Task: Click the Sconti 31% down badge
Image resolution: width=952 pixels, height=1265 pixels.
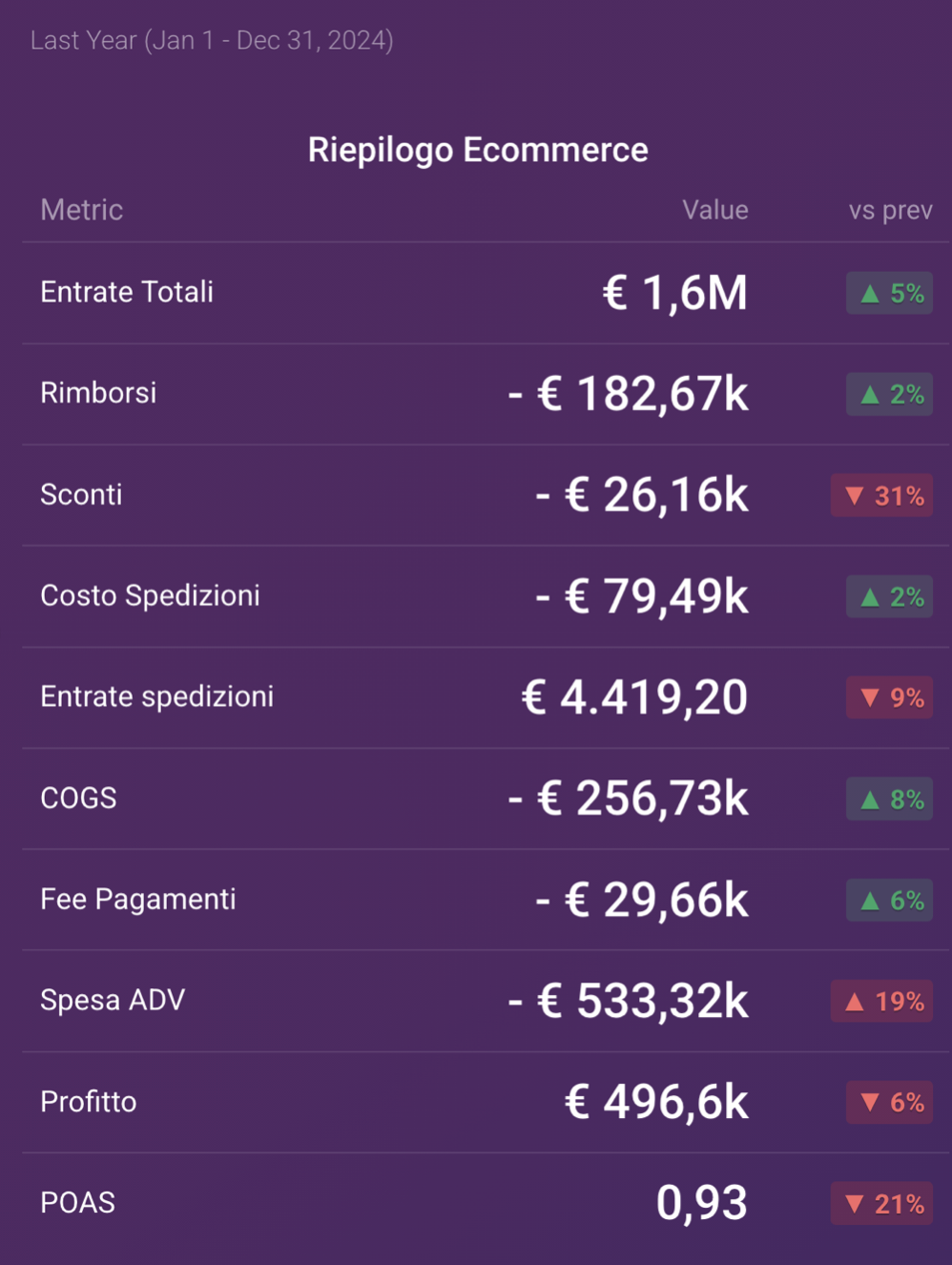Action: click(881, 495)
